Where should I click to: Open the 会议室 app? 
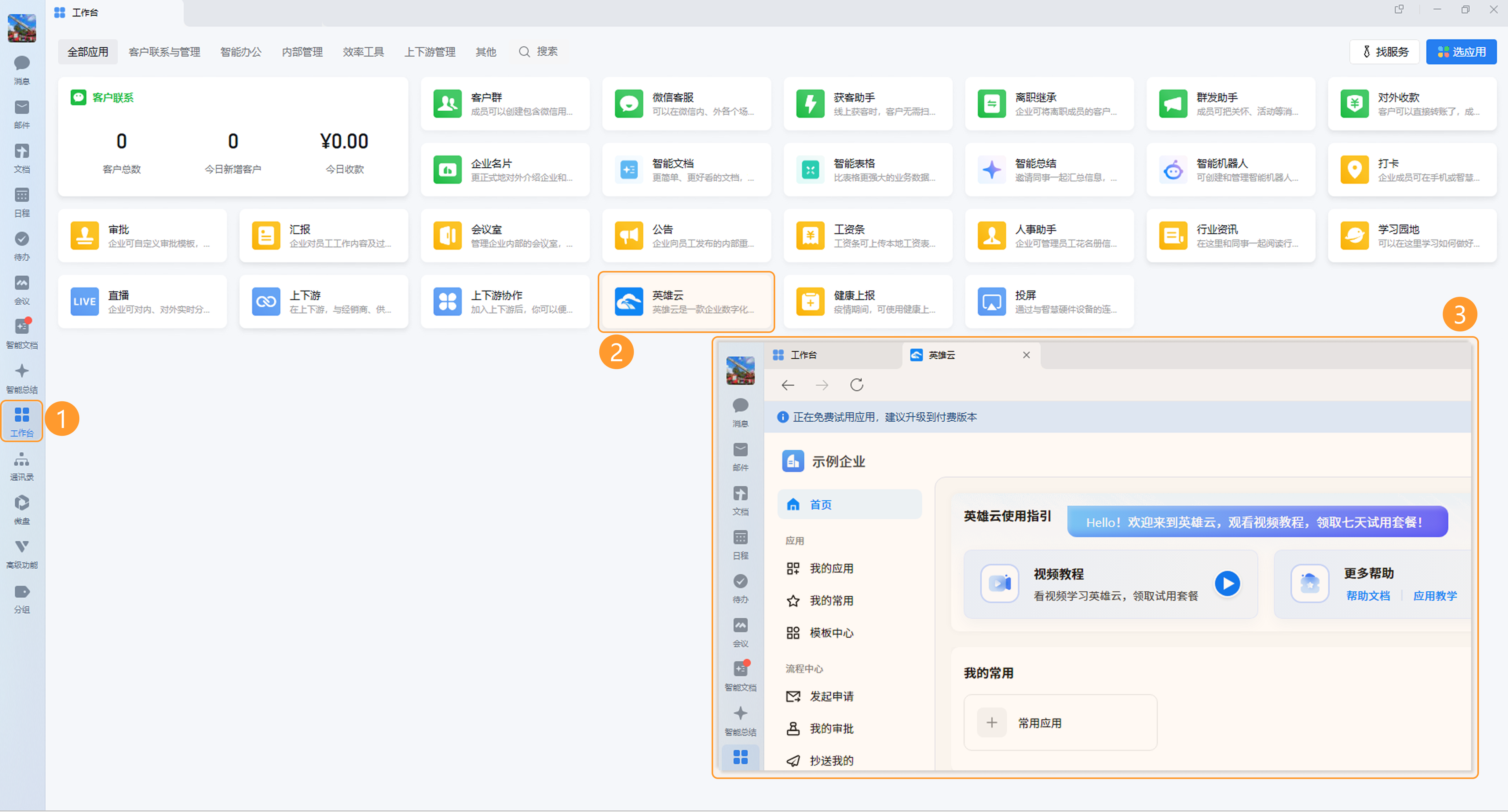505,236
